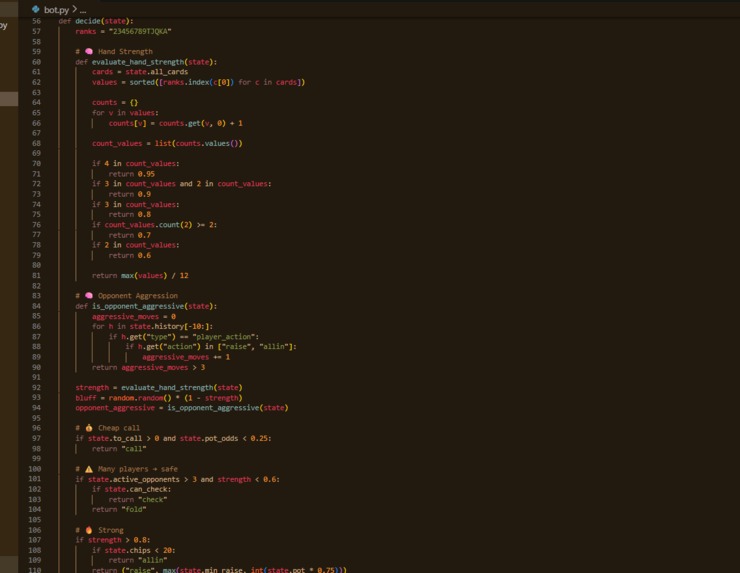Click 'def is_opponent_aggressive(state):' definition
Screen dimensions: 740x573
[x=146, y=306]
